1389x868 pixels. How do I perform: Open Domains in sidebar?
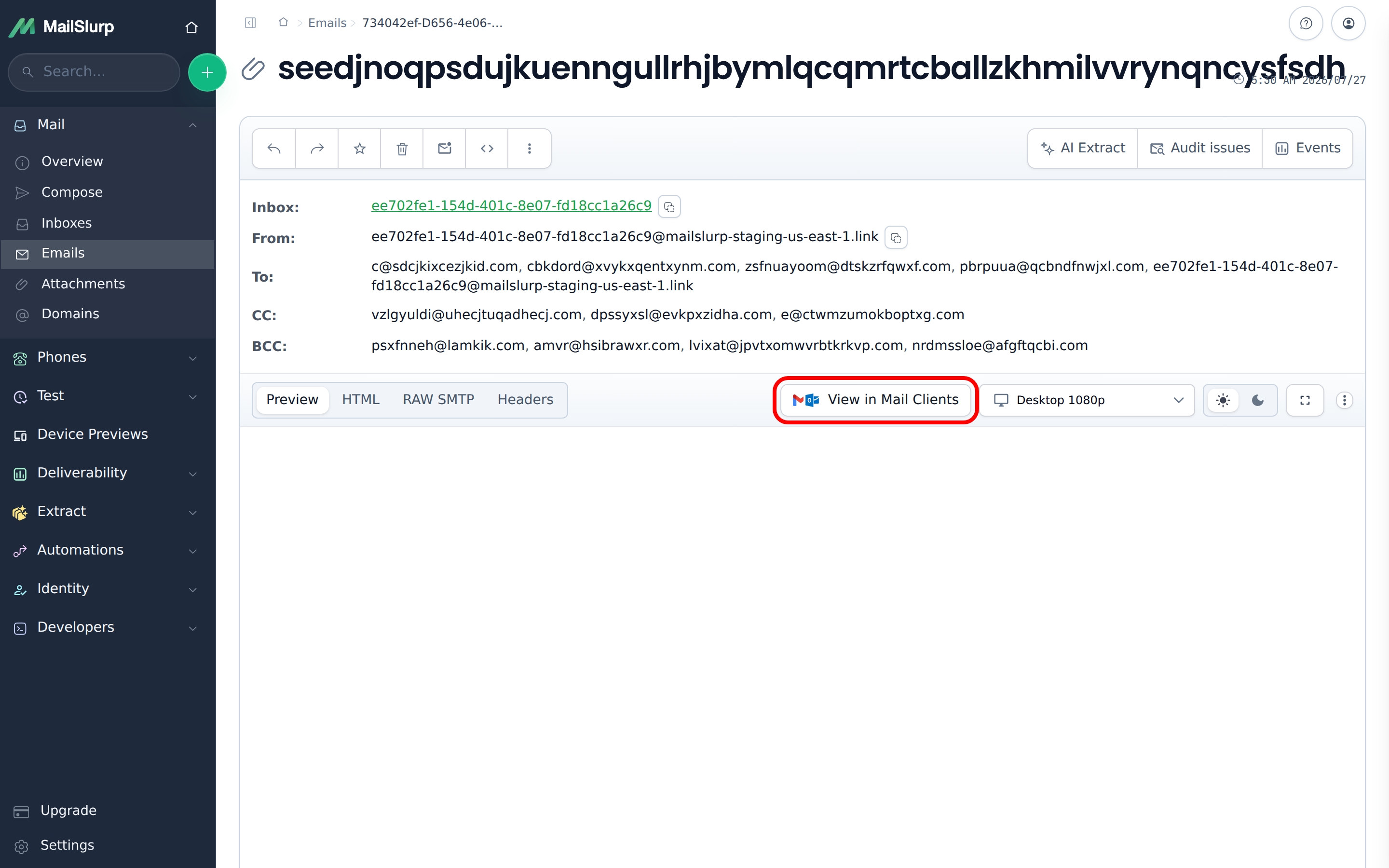click(x=108, y=314)
